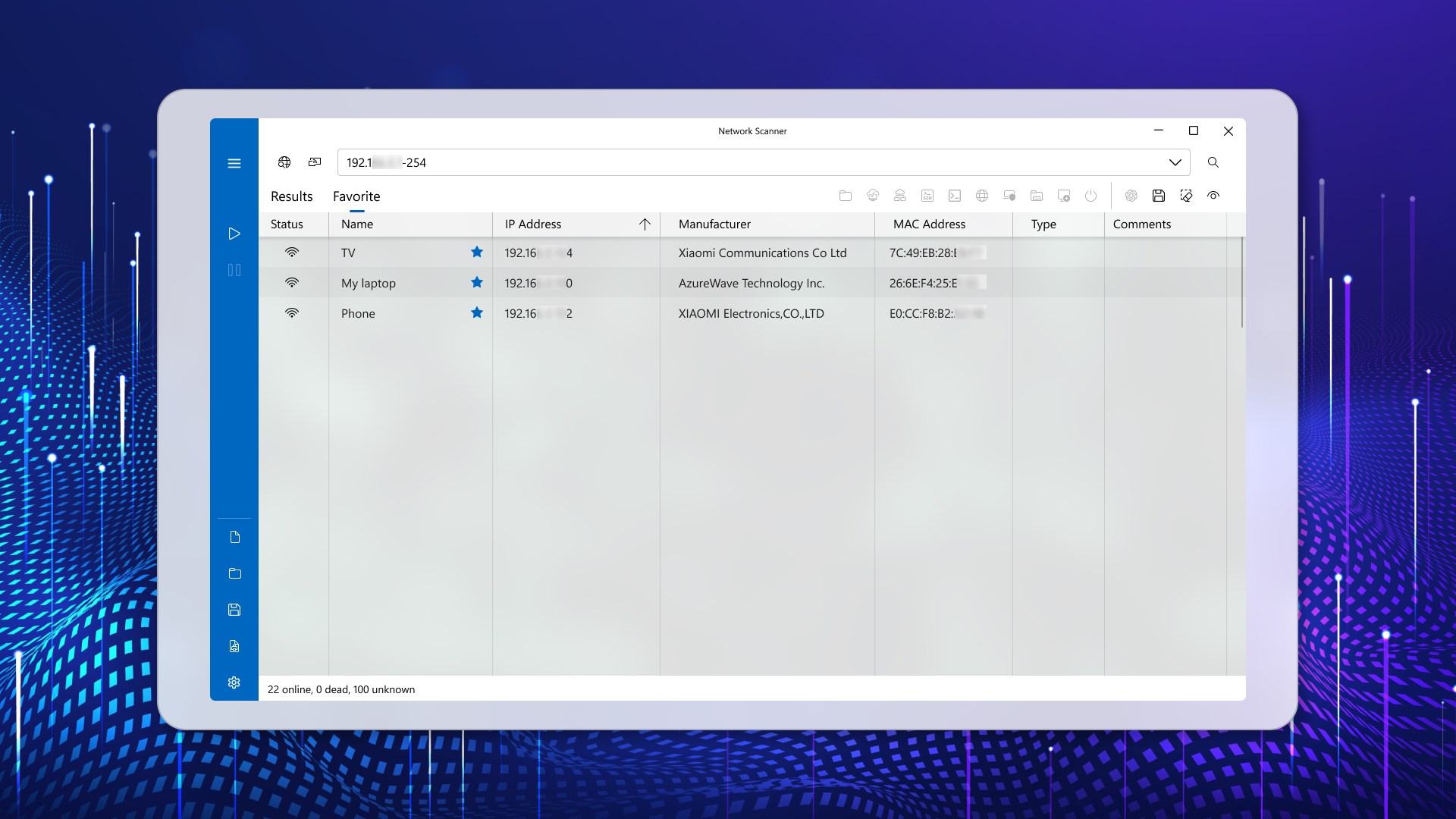1456x819 pixels.
Task: Launch a terminal connection from the toolbar
Action: tap(954, 196)
